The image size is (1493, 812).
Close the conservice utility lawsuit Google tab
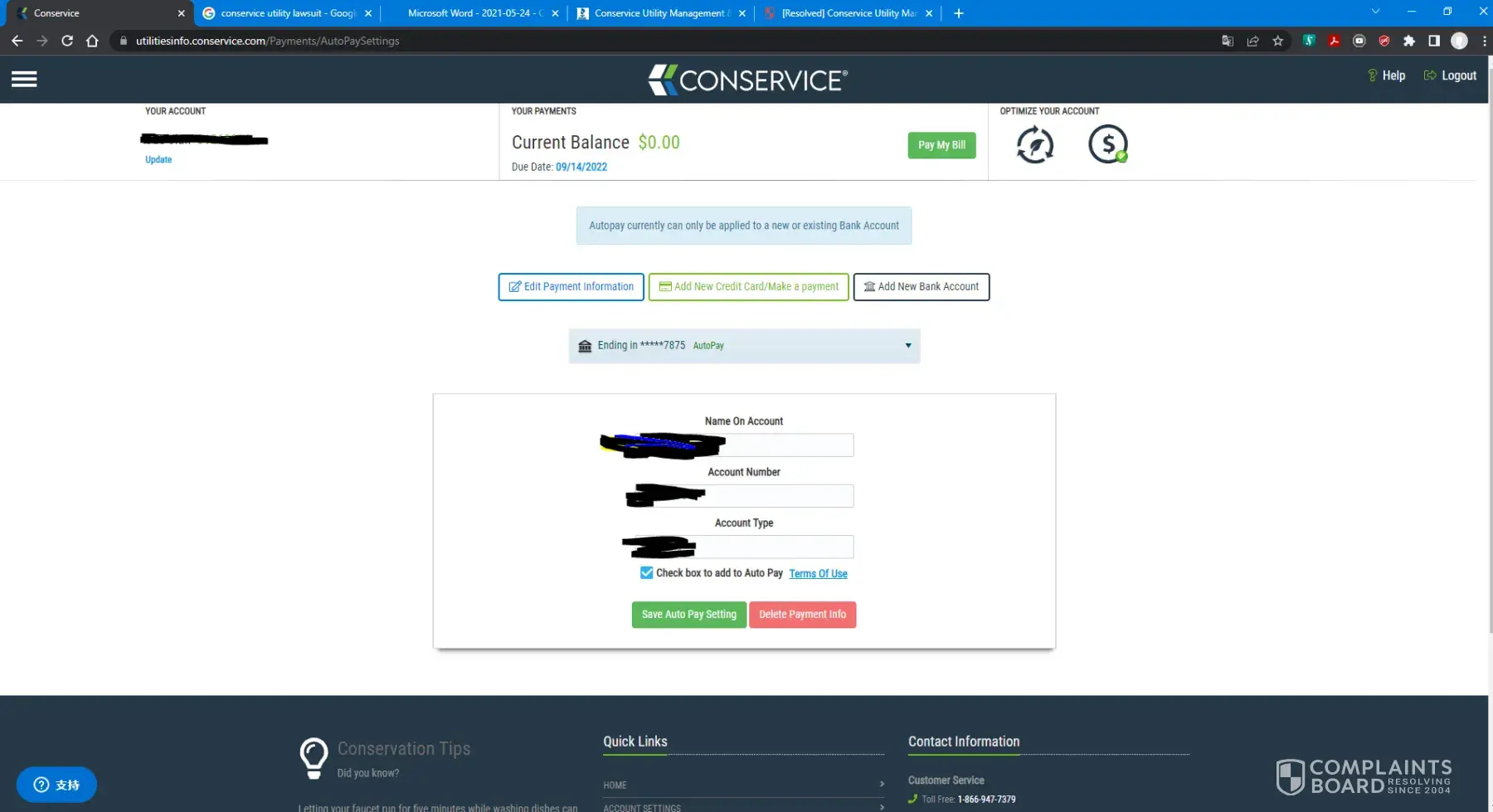pyautogui.click(x=368, y=13)
